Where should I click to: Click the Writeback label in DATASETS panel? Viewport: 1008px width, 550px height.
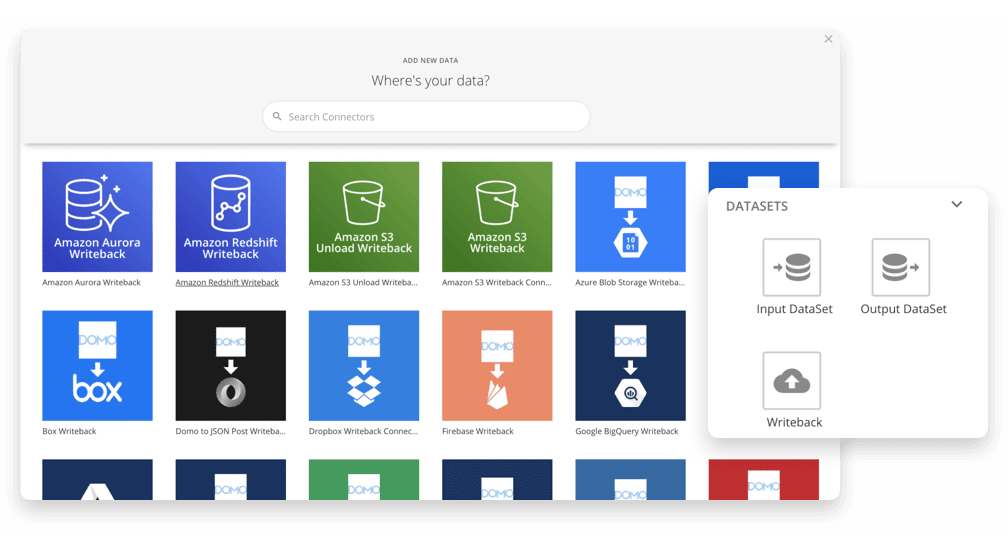[794, 422]
